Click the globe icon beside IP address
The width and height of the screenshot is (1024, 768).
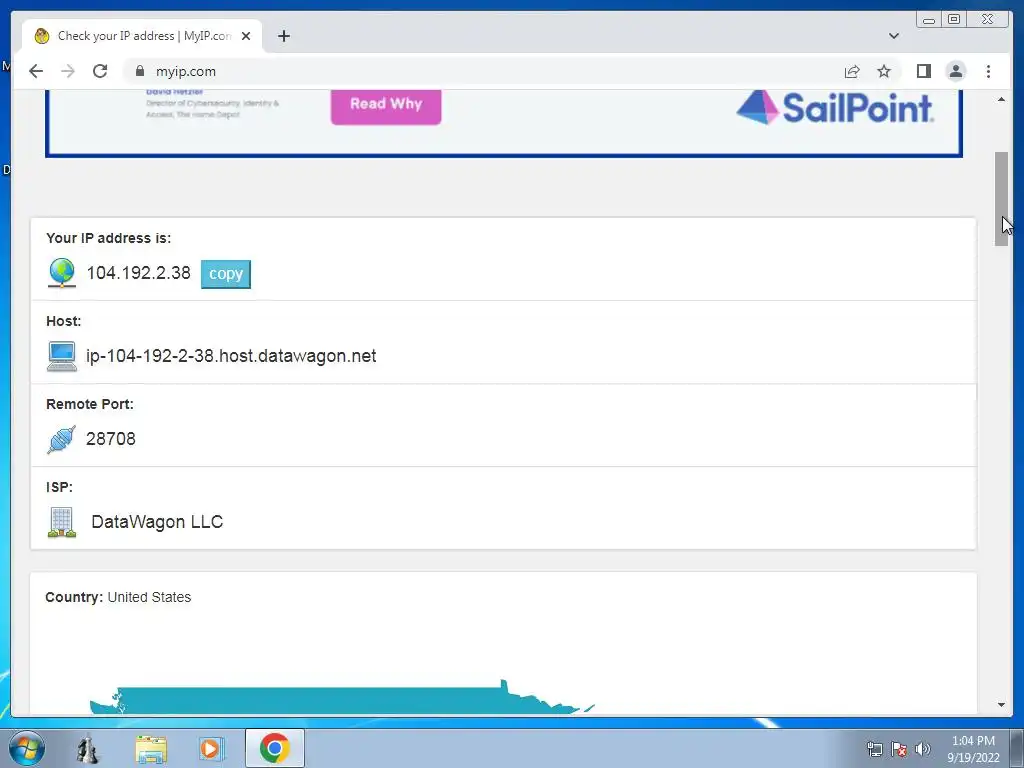tap(61, 272)
